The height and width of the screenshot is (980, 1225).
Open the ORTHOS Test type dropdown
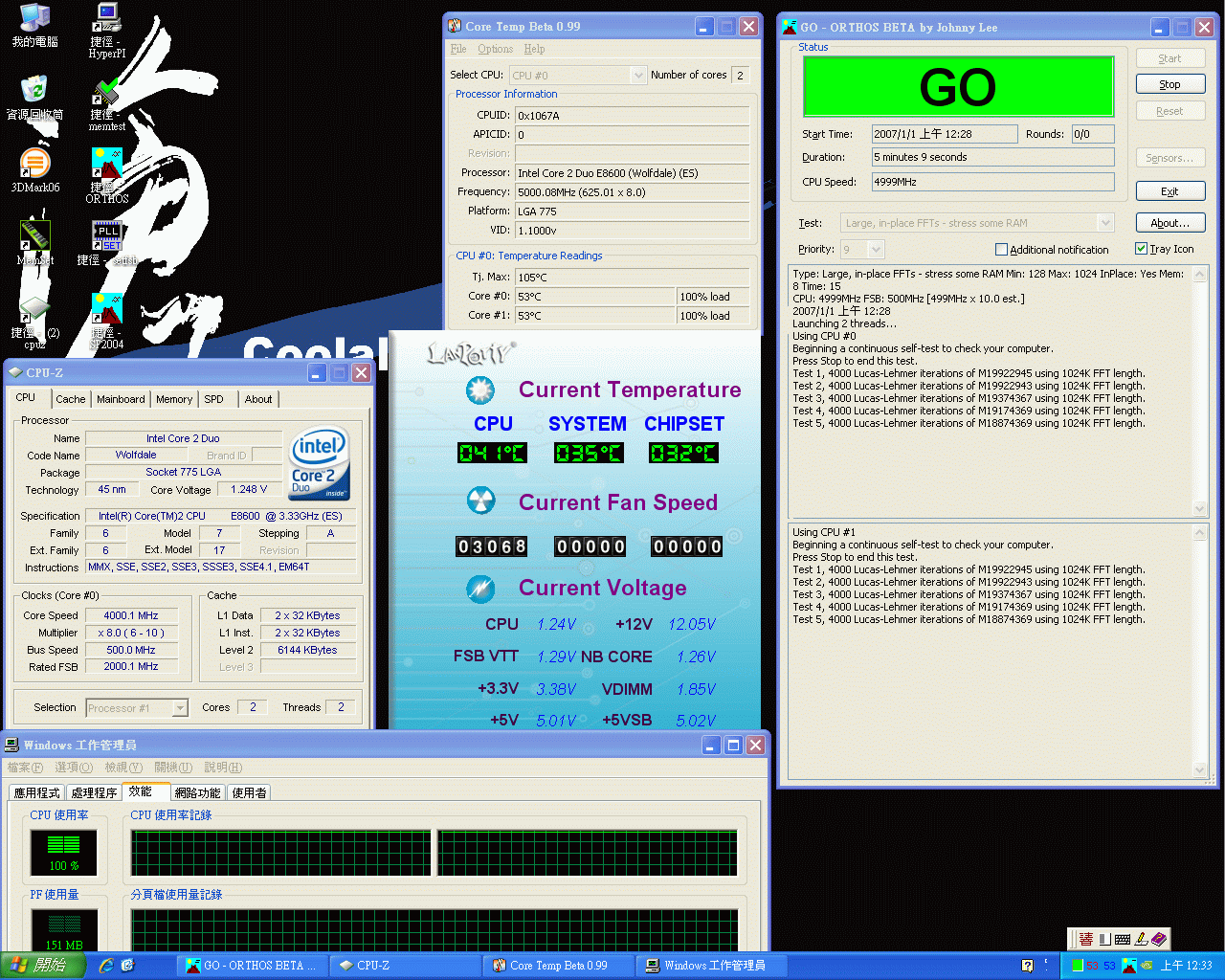(1105, 223)
